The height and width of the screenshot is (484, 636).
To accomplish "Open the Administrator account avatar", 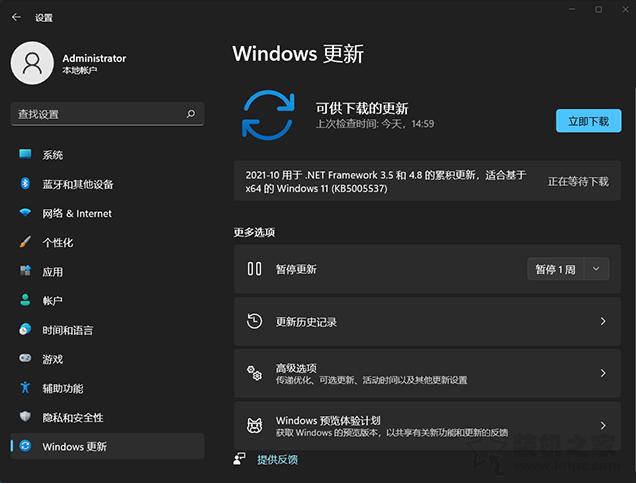I will [x=32, y=63].
